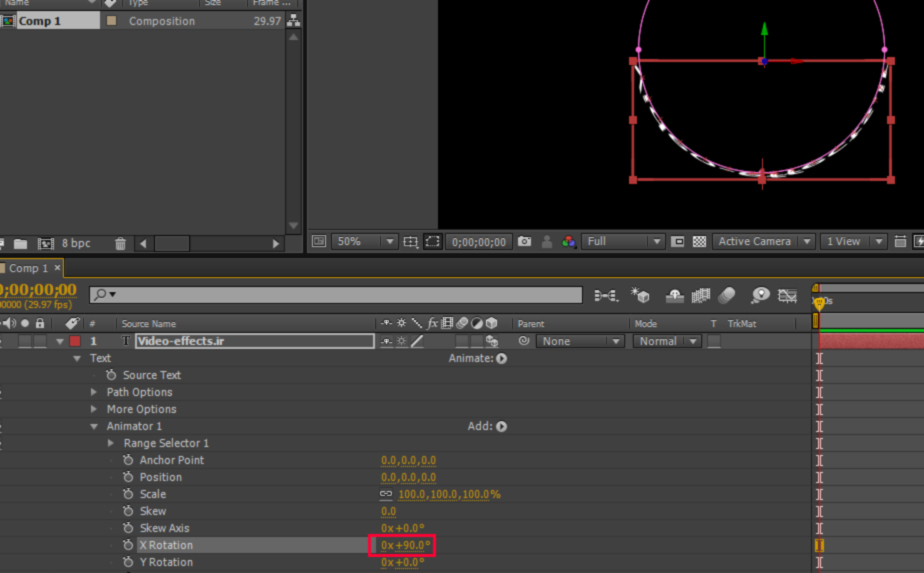The height and width of the screenshot is (573, 924).
Task: Show the last snapshot
Action: 547,242
